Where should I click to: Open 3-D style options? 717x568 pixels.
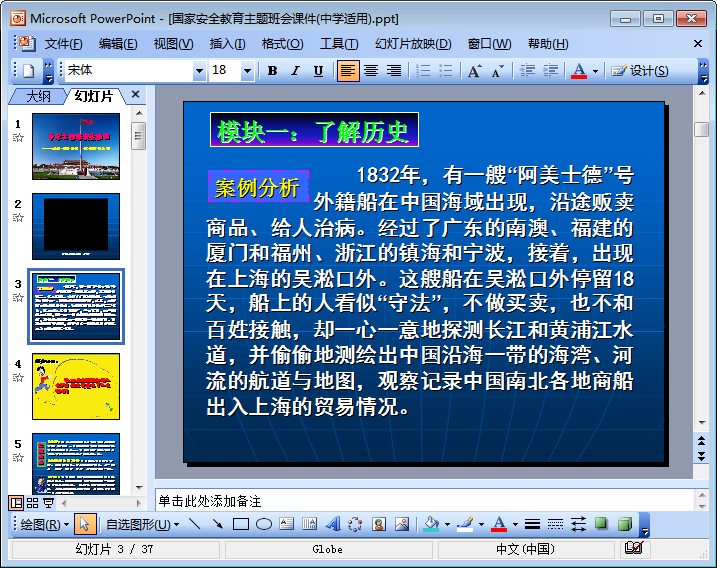point(624,524)
